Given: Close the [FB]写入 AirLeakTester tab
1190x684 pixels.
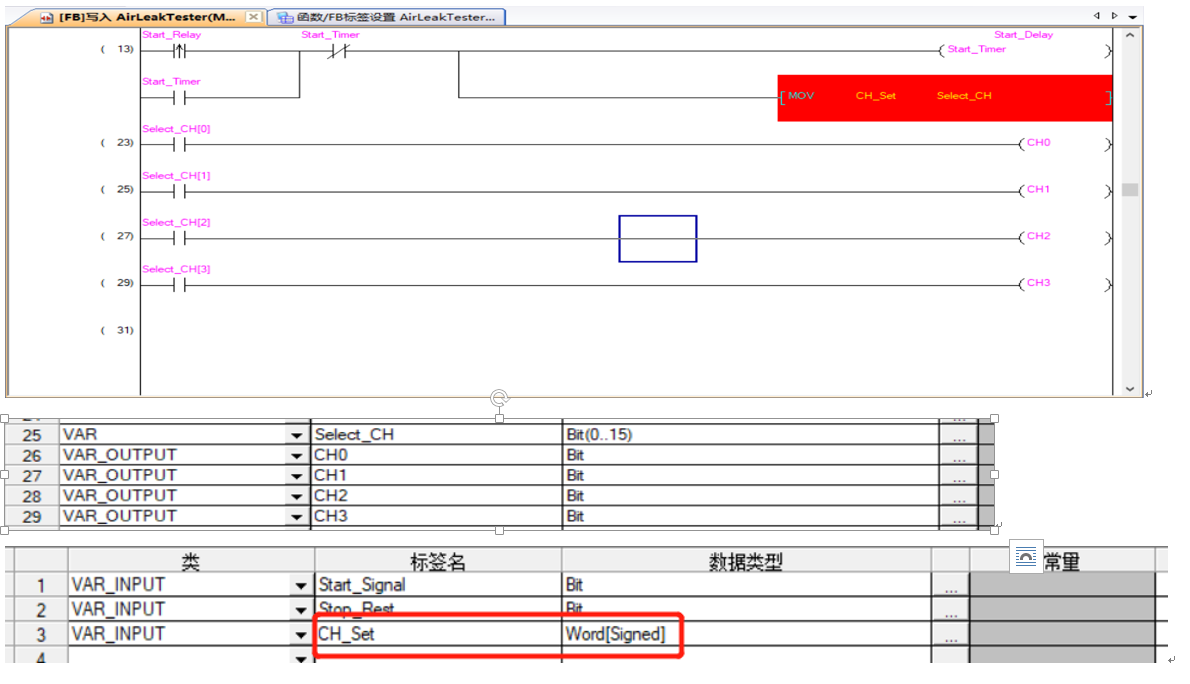Looking at the screenshot, I should pyautogui.click(x=253, y=17).
